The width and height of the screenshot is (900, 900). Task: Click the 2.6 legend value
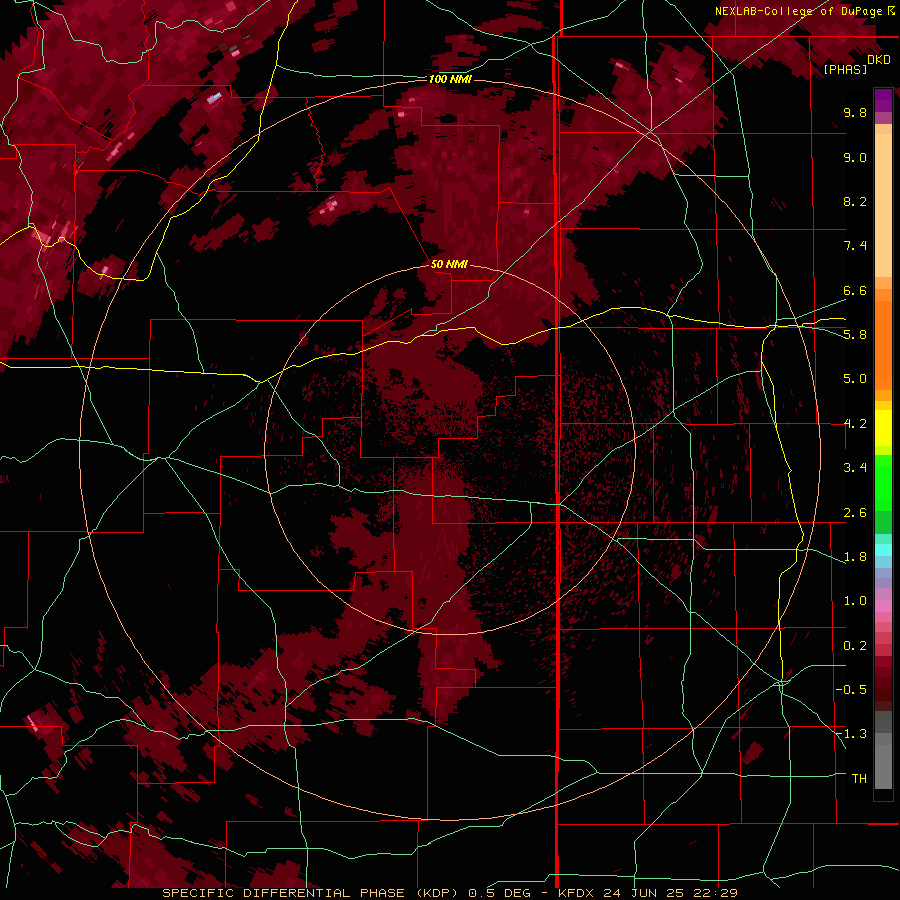tap(855, 513)
